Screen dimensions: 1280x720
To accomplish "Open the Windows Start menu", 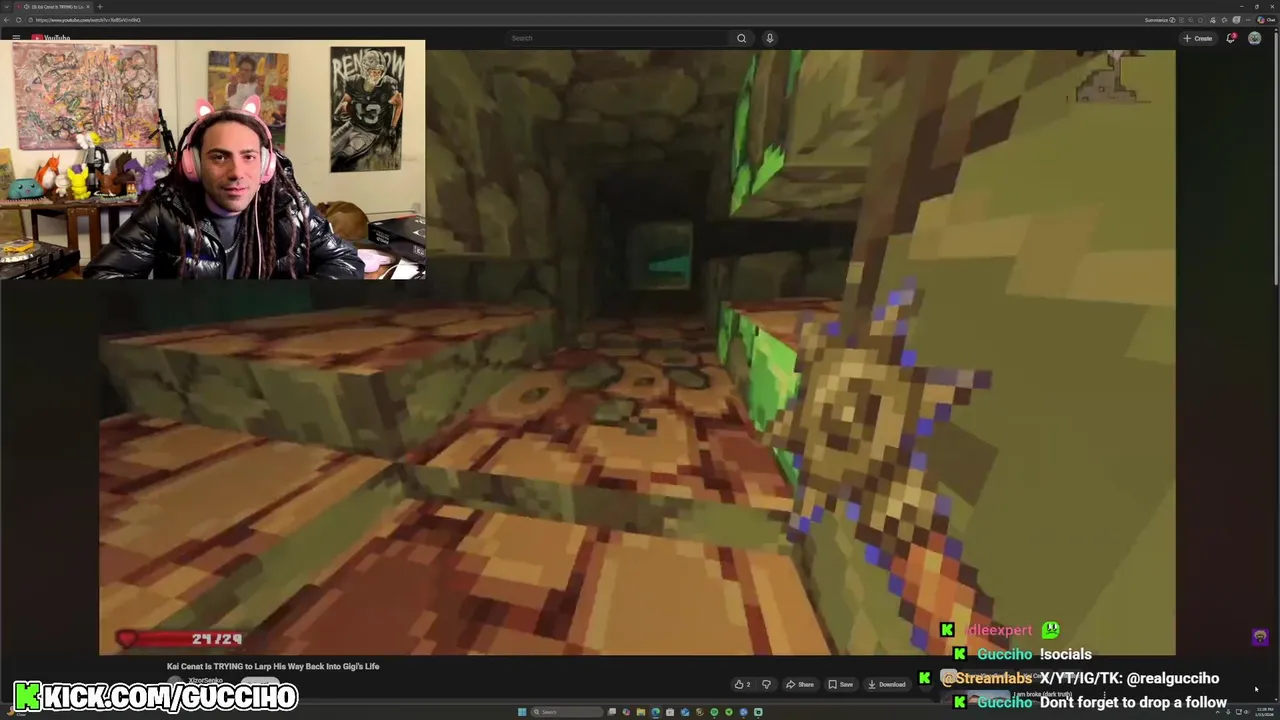I will [x=522, y=712].
